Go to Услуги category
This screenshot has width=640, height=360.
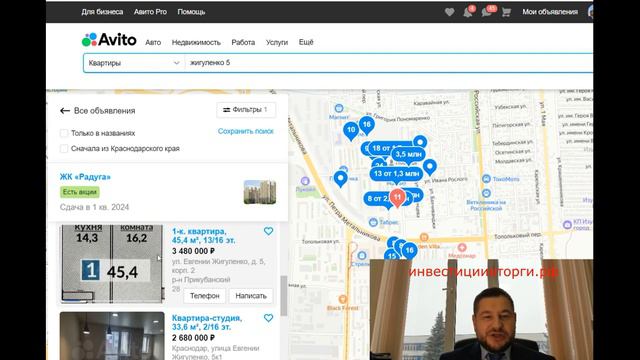point(277,42)
